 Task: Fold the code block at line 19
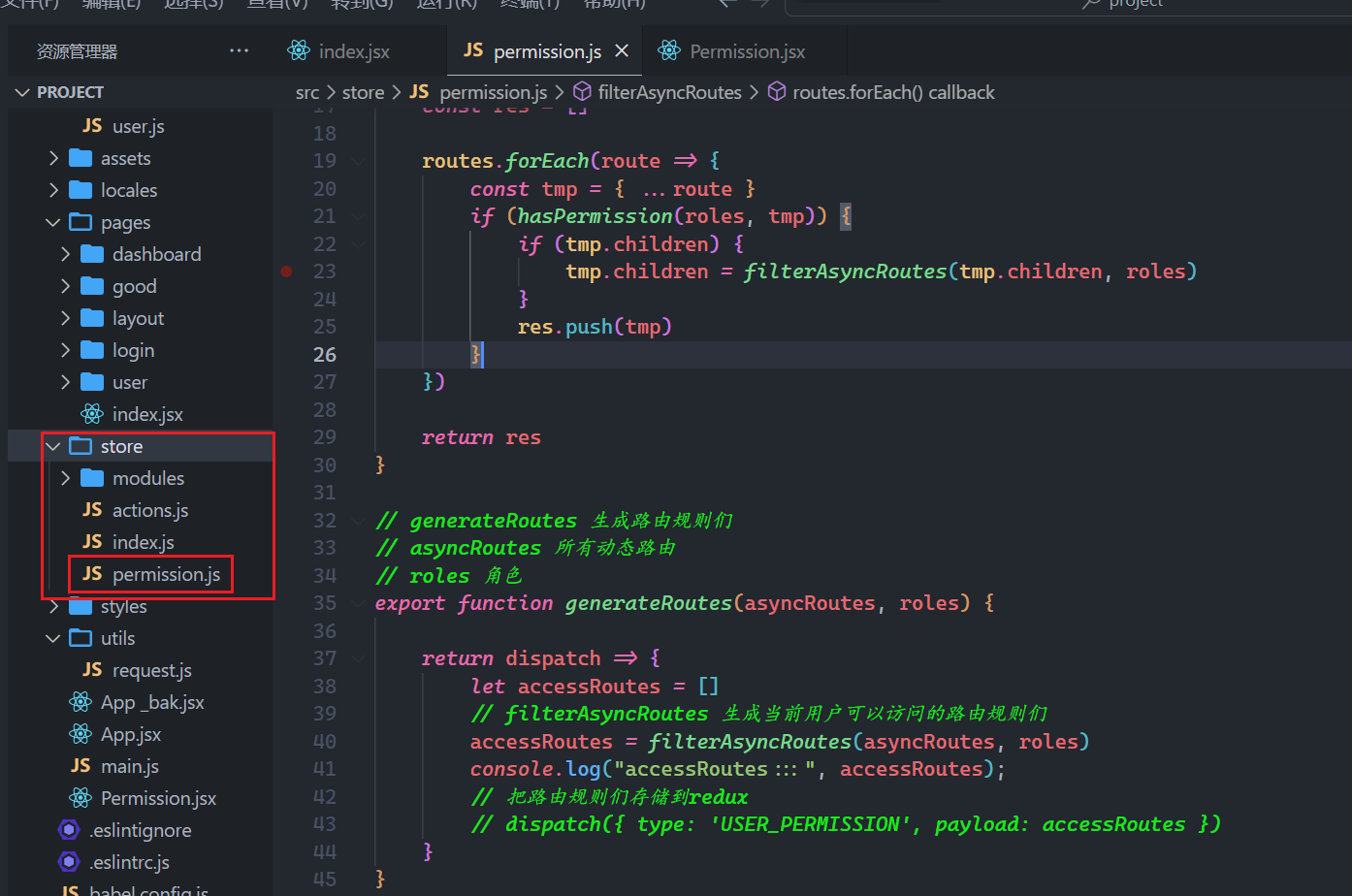pyautogui.click(x=358, y=161)
